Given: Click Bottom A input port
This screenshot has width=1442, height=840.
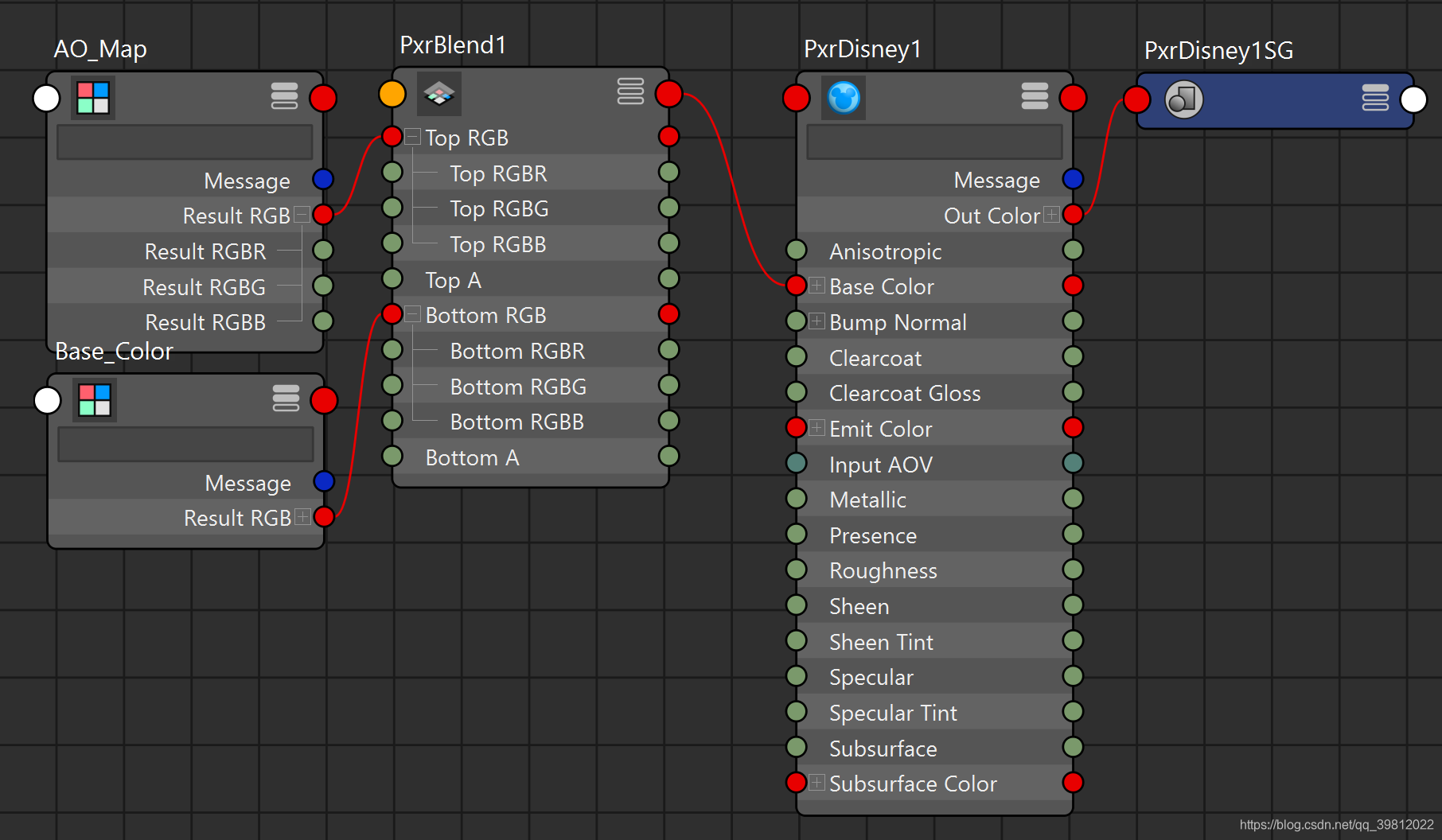Looking at the screenshot, I should coord(392,456).
